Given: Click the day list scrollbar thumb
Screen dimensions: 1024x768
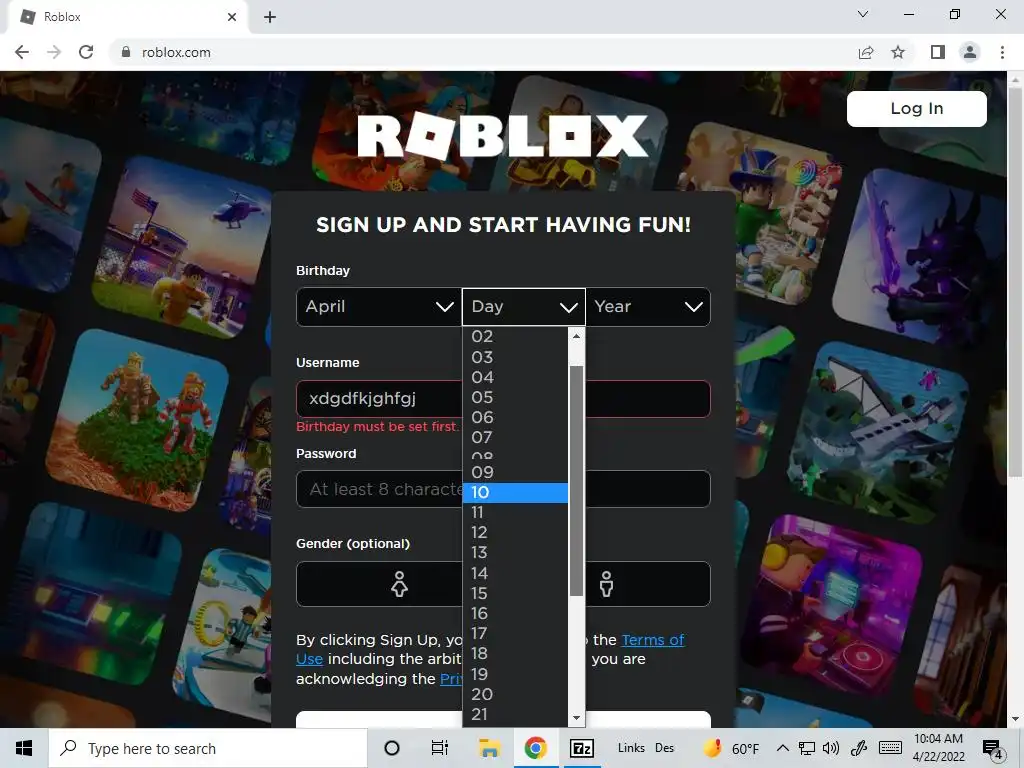Looking at the screenshot, I should click(x=576, y=481).
